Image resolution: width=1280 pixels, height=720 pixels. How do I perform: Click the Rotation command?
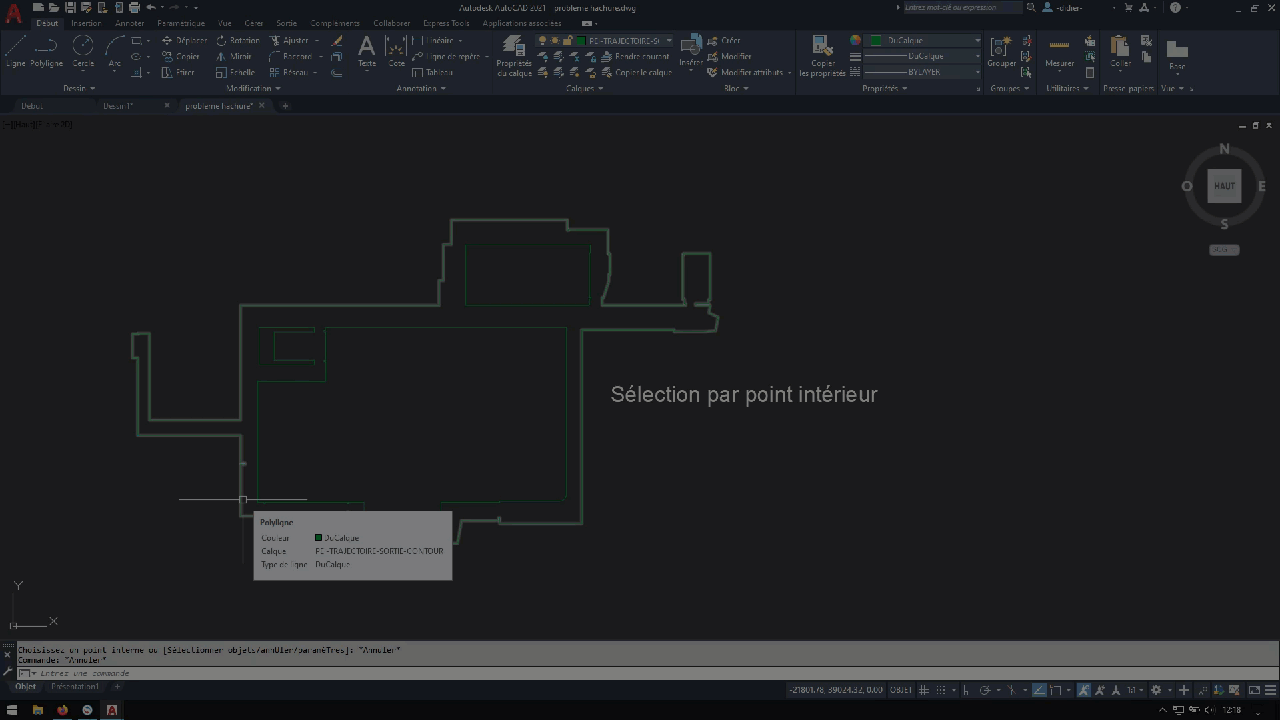click(243, 40)
